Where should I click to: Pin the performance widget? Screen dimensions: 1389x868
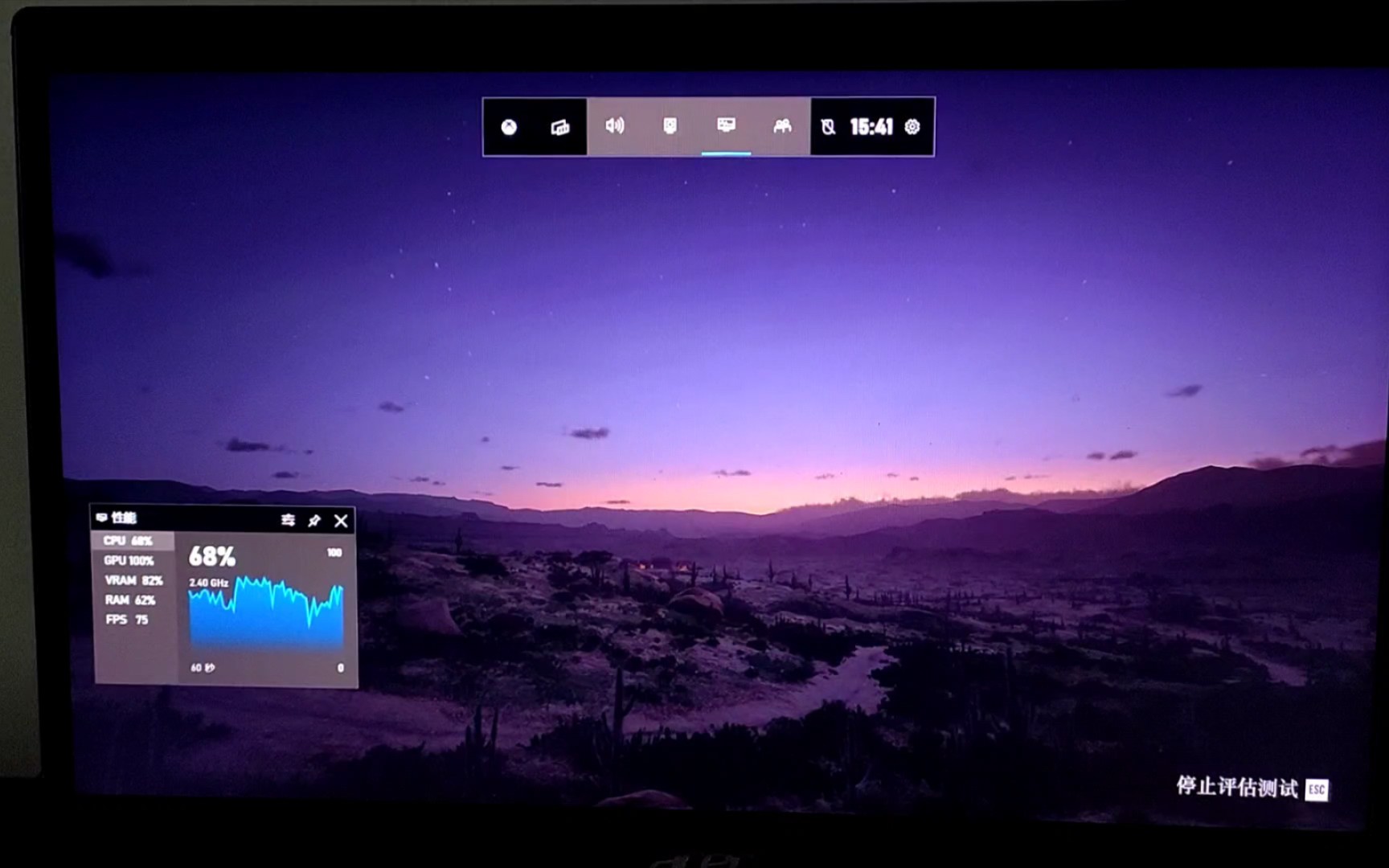(x=314, y=521)
